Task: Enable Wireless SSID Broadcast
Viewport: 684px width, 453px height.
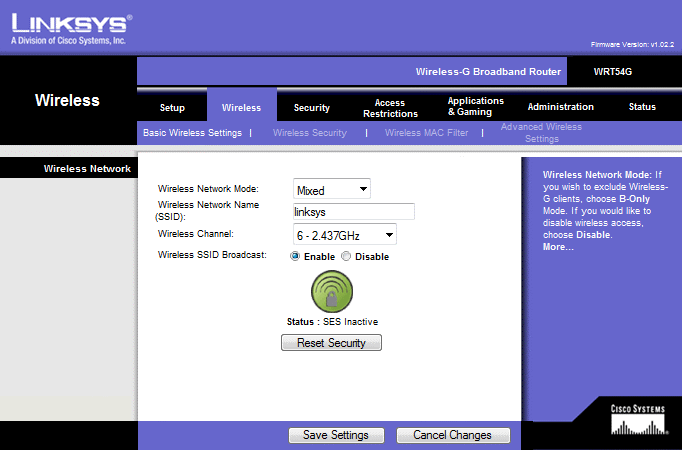Action: pyautogui.click(x=295, y=256)
